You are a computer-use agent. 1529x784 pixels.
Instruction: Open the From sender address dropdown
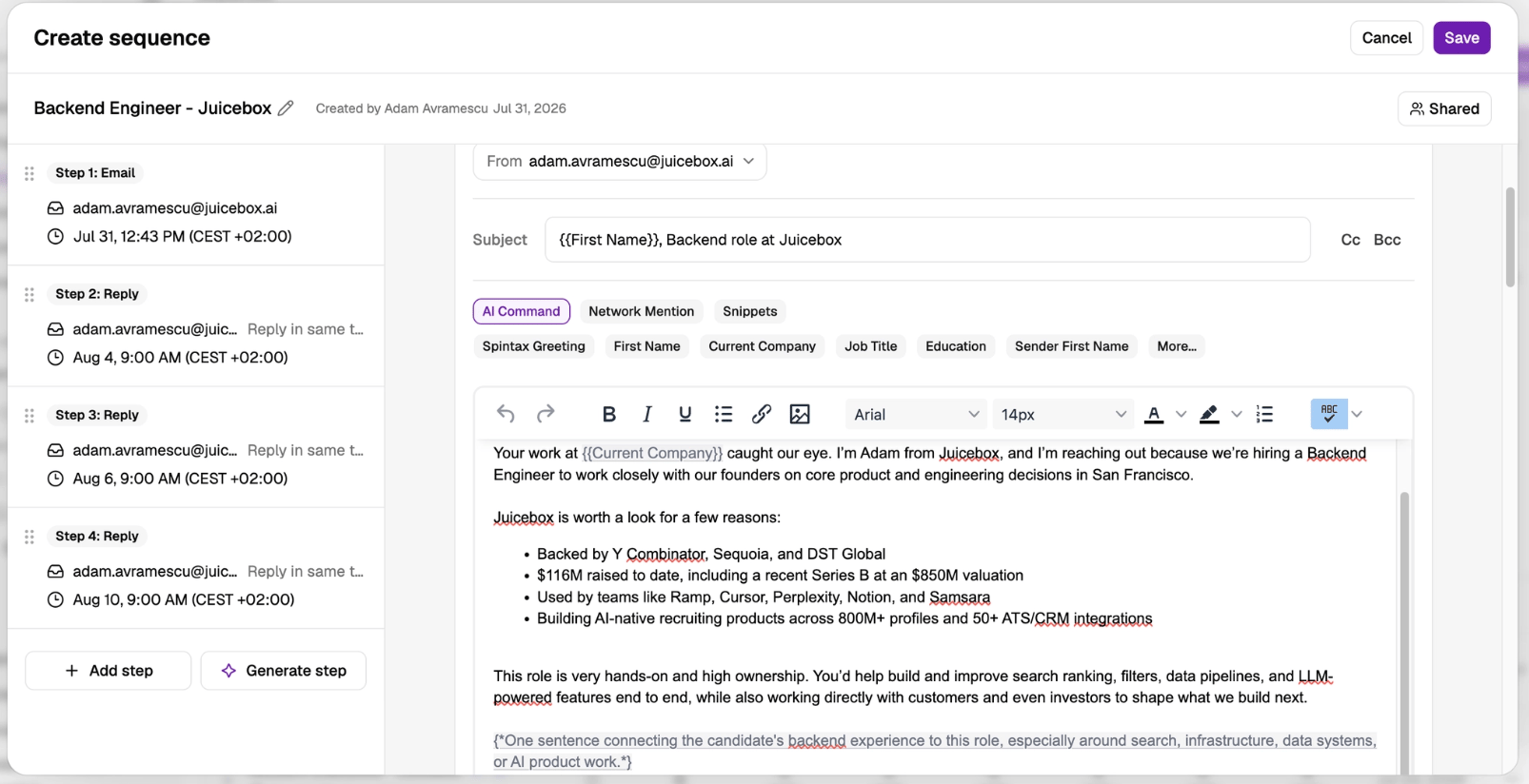[620, 162]
